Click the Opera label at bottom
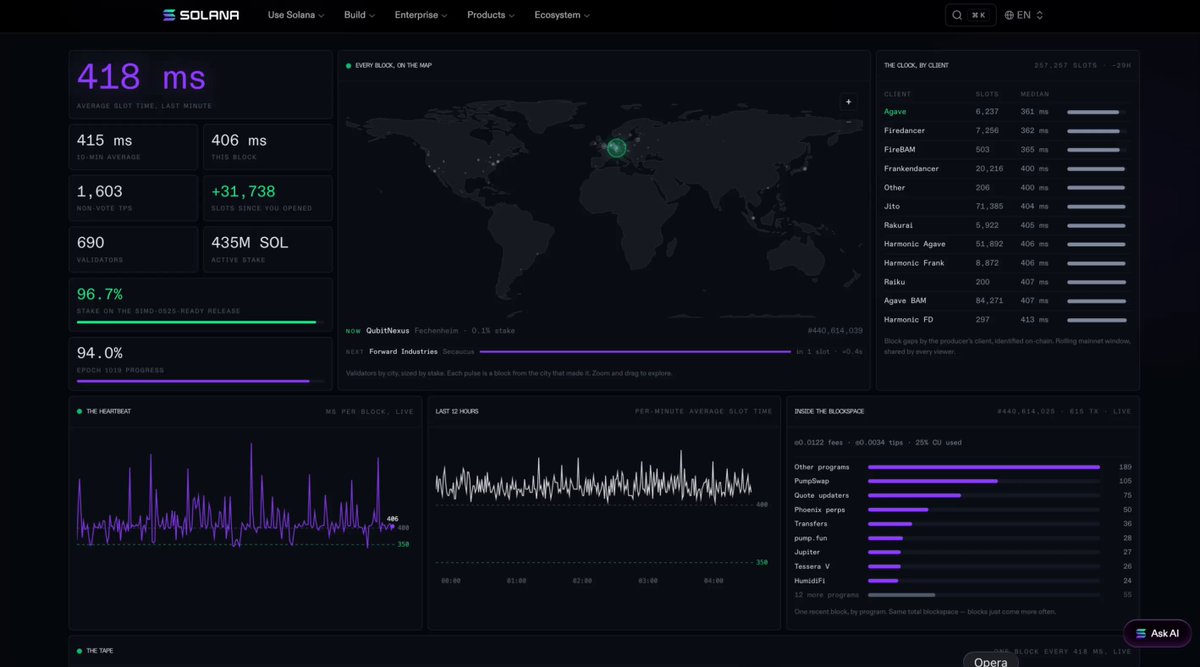The width and height of the screenshot is (1200, 667). point(991,662)
